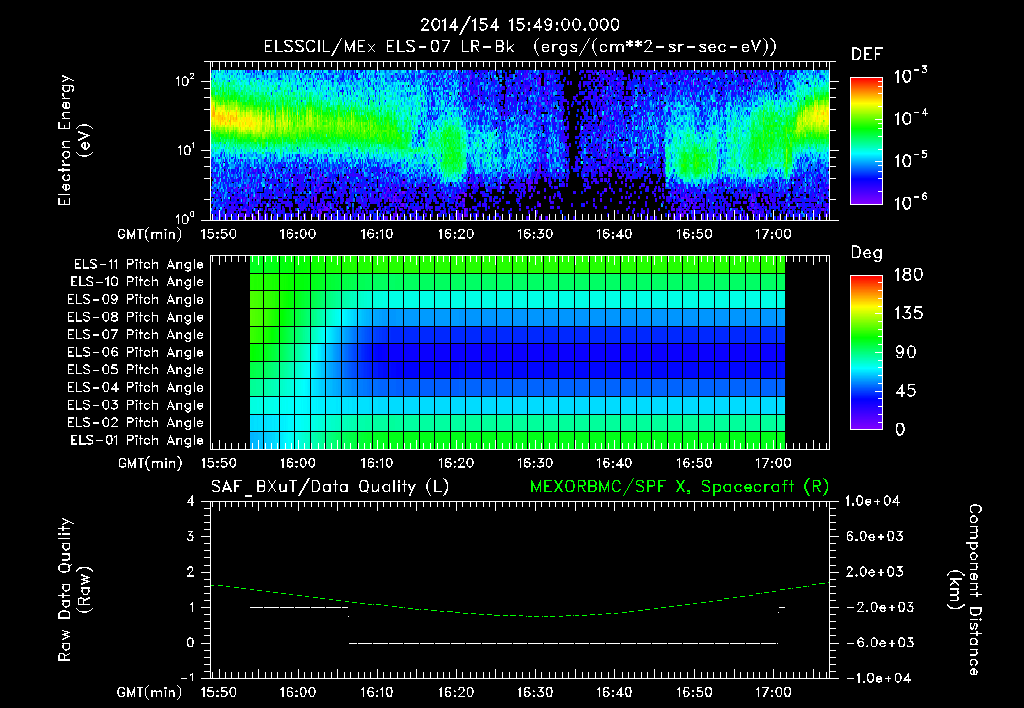This screenshot has height=708, width=1024.
Task: Click the white data quality segment at level one
Action: coord(299,607)
